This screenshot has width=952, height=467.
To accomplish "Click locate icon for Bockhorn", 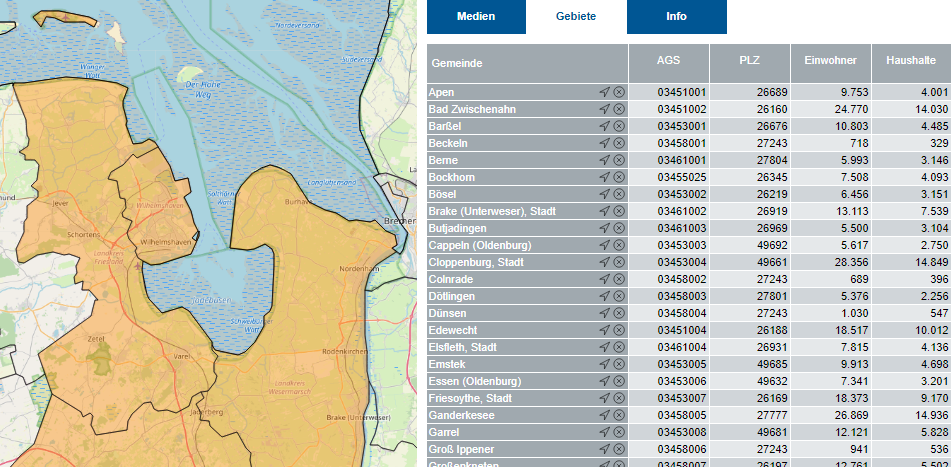I will (604, 177).
